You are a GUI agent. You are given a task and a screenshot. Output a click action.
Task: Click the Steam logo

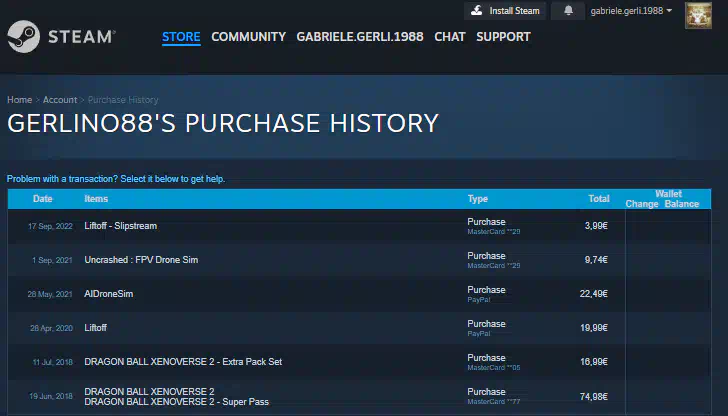61,37
